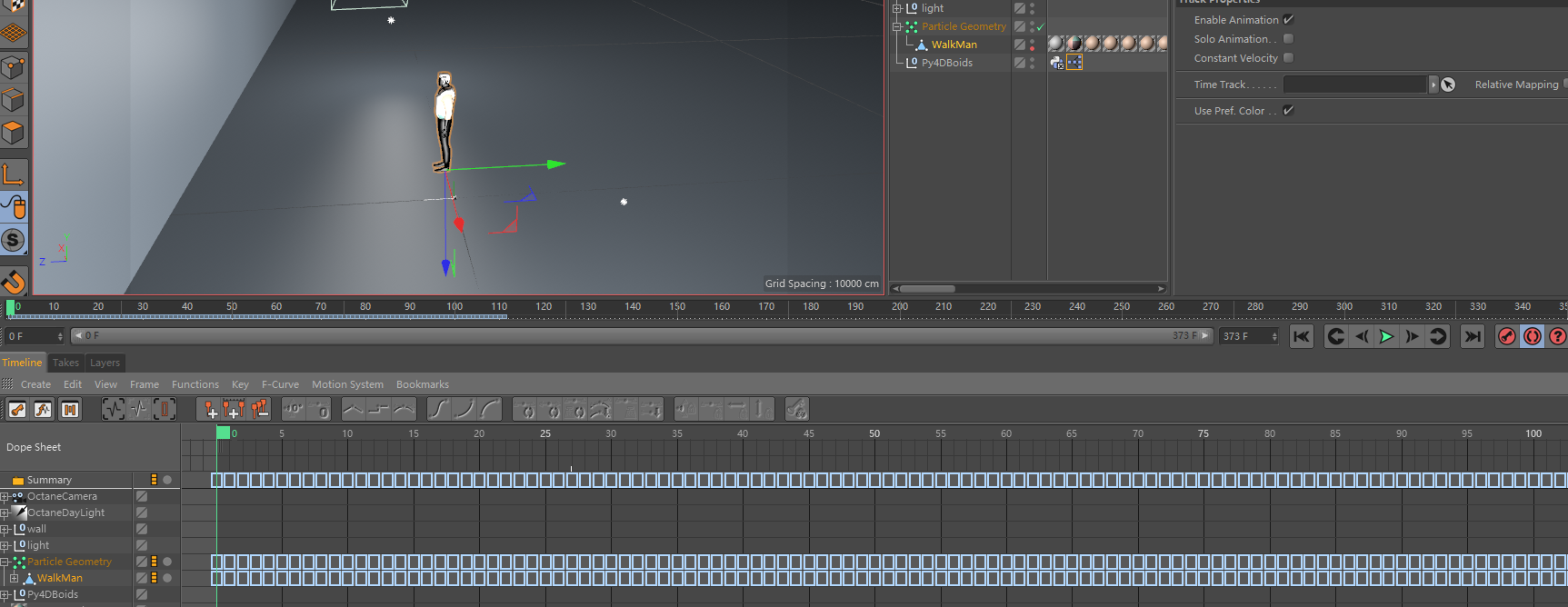Open the Takes tab
The width and height of the screenshot is (1568, 607).
pos(65,363)
